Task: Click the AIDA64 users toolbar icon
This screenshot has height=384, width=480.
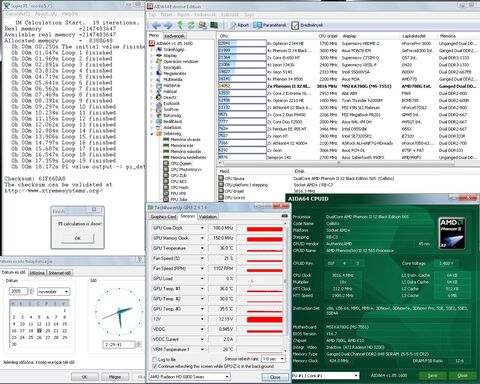Action: point(202,25)
